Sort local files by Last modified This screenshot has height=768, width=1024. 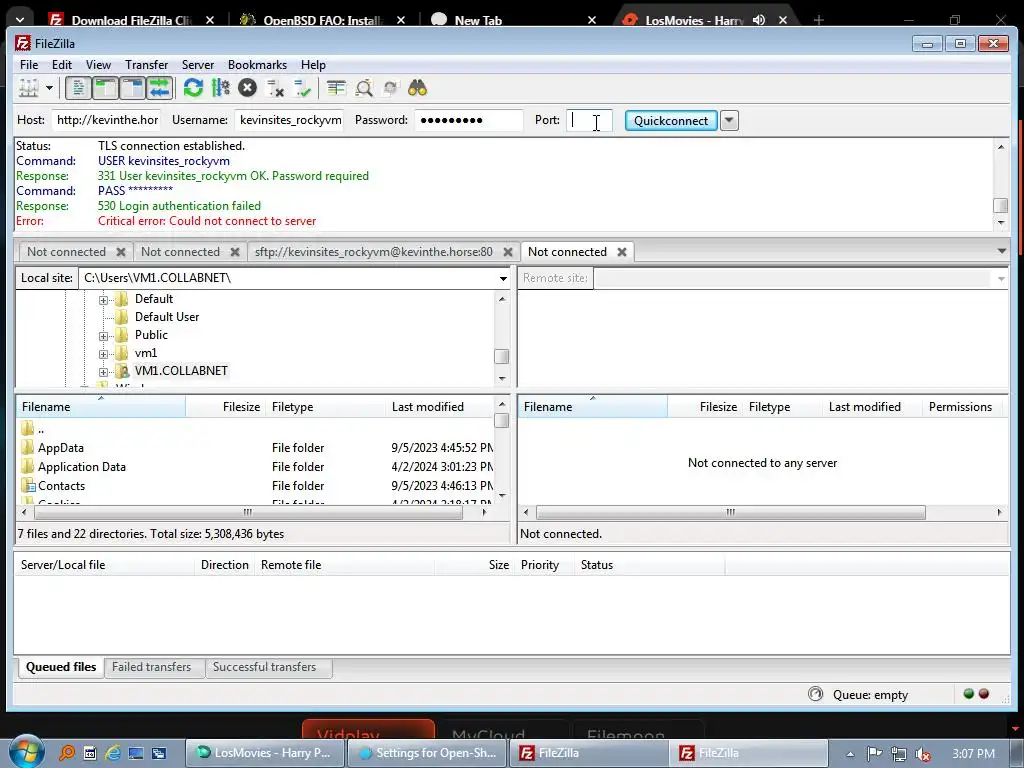(439, 407)
